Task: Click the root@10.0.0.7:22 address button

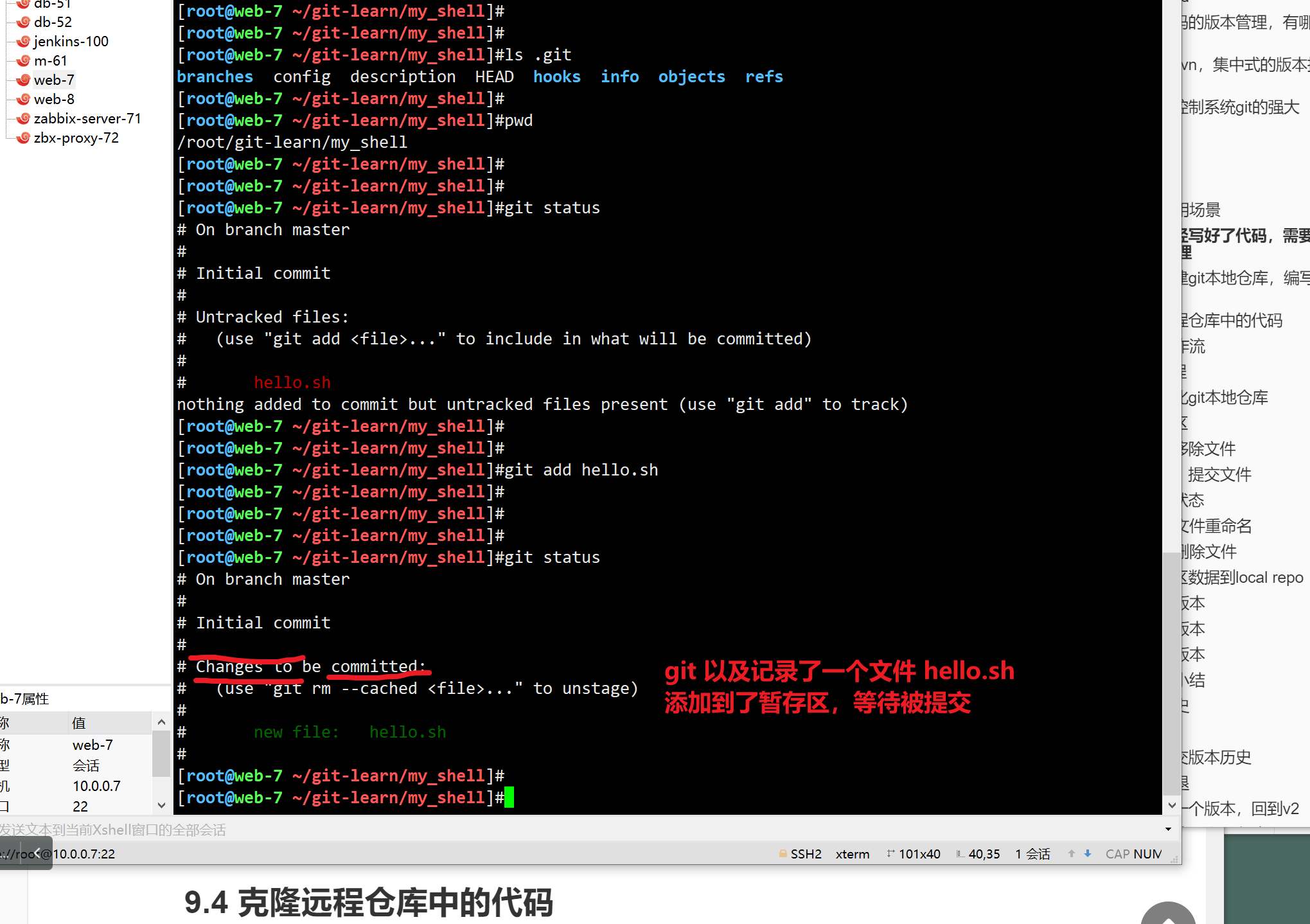Action: coord(58,853)
